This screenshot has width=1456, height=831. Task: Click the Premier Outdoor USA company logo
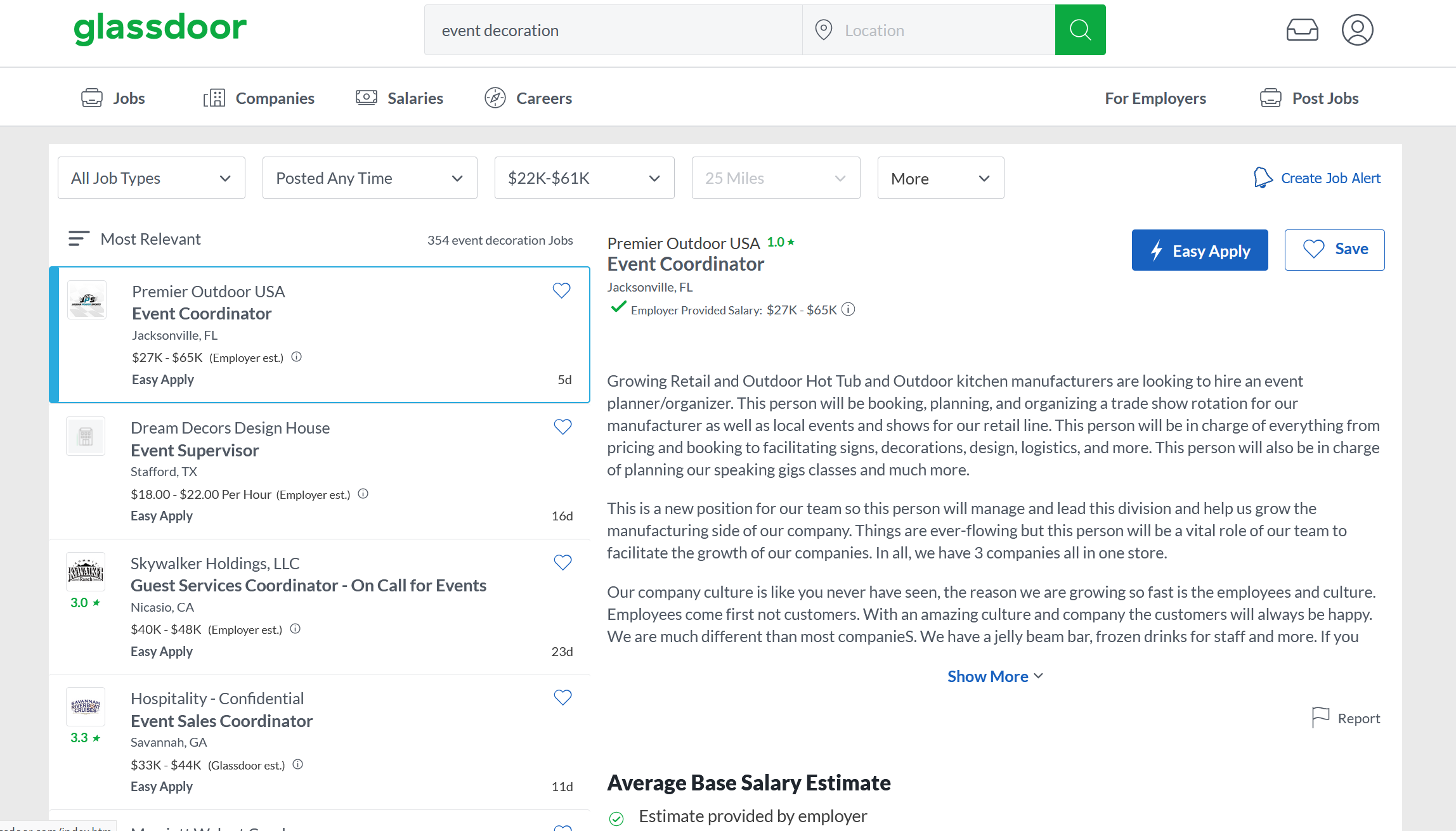click(x=87, y=299)
